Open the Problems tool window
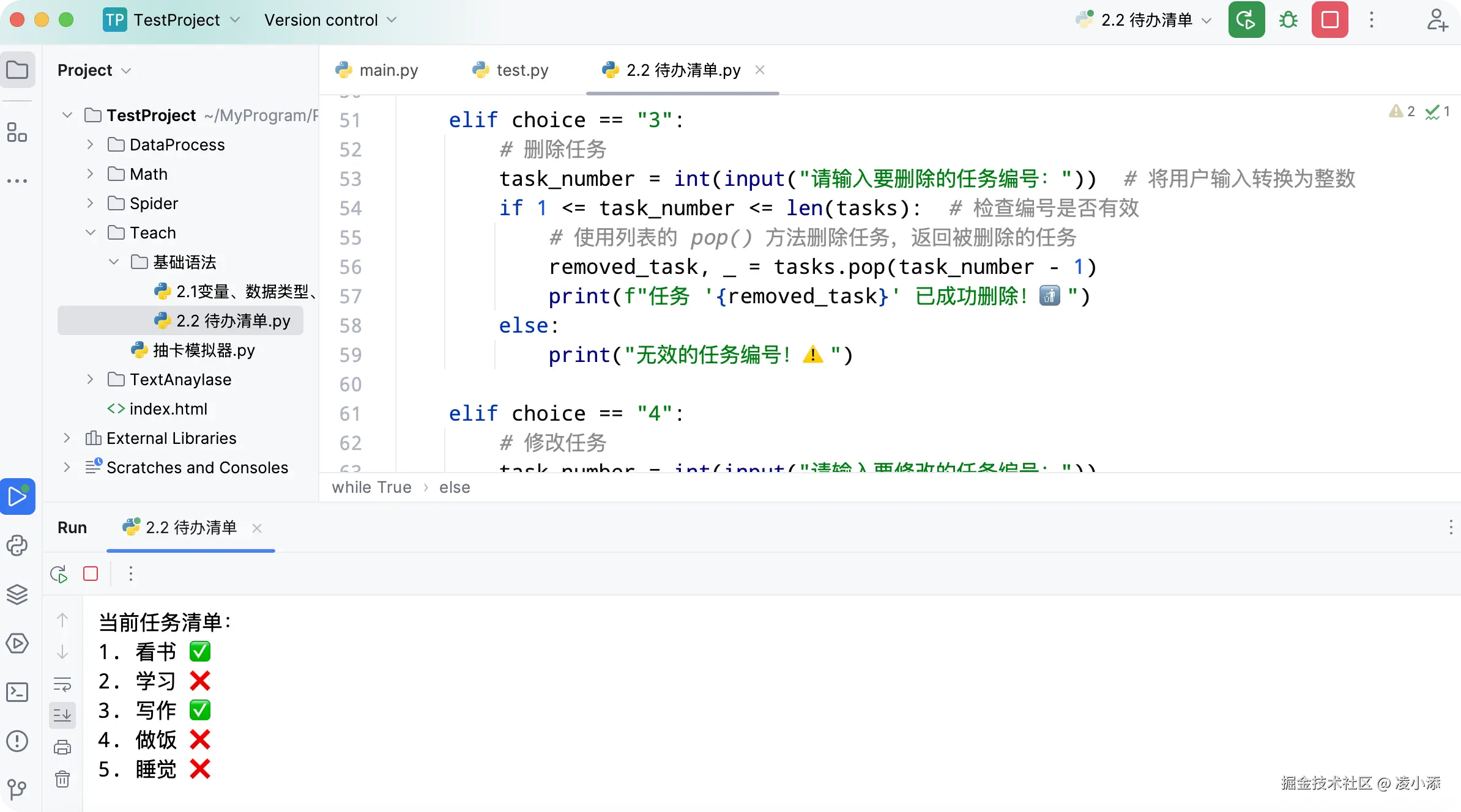 [17, 741]
